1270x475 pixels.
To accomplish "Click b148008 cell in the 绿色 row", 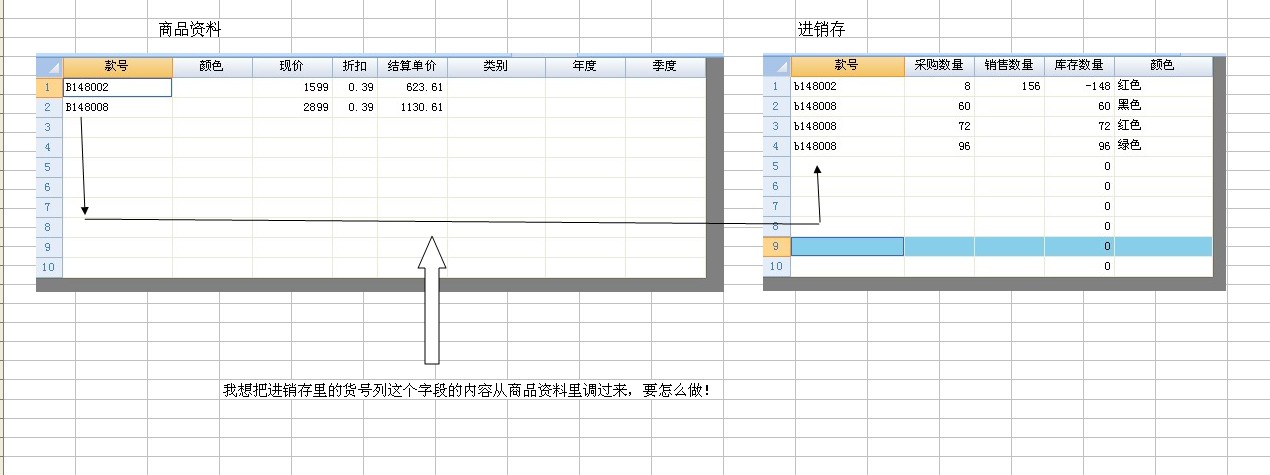I will [x=847, y=146].
